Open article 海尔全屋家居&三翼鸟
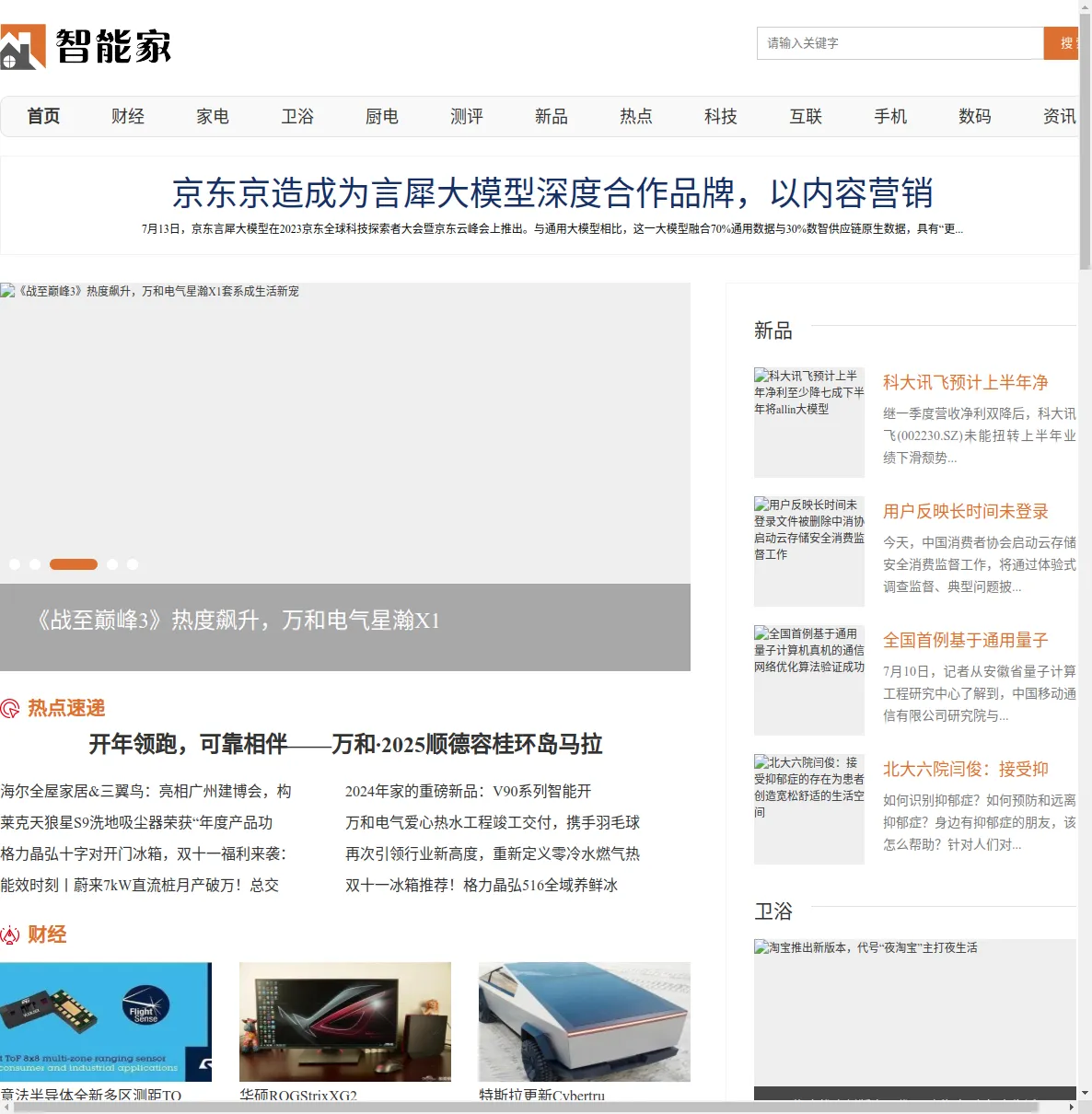The width and height of the screenshot is (1092, 1114). pyautogui.click(x=145, y=791)
